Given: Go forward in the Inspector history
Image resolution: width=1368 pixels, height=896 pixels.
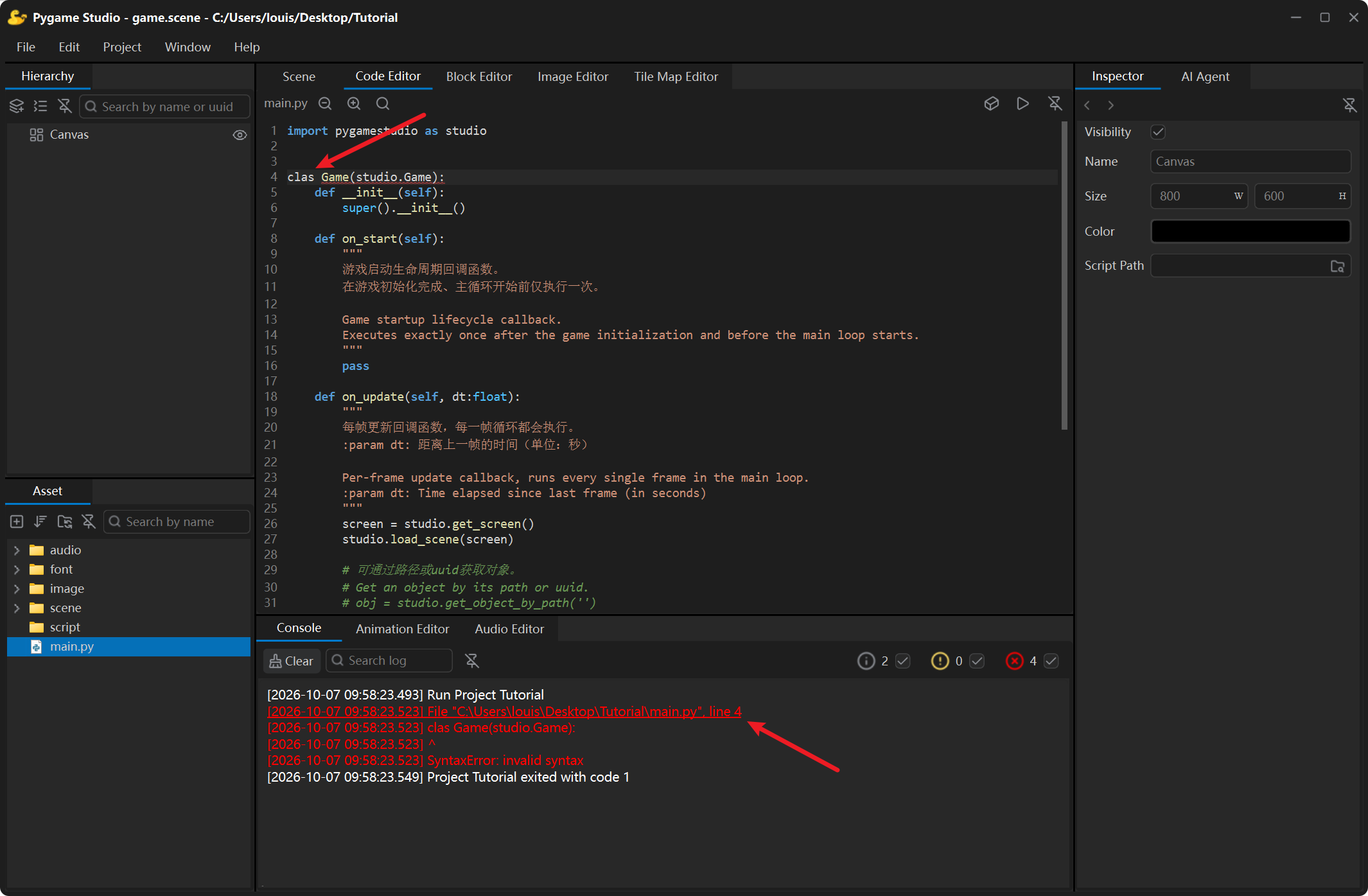Looking at the screenshot, I should (1111, 105).
